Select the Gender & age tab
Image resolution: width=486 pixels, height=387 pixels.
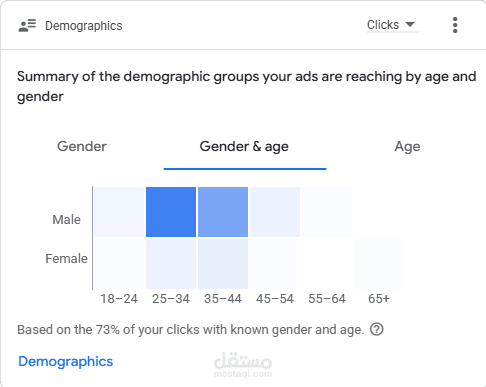(244, 147)
